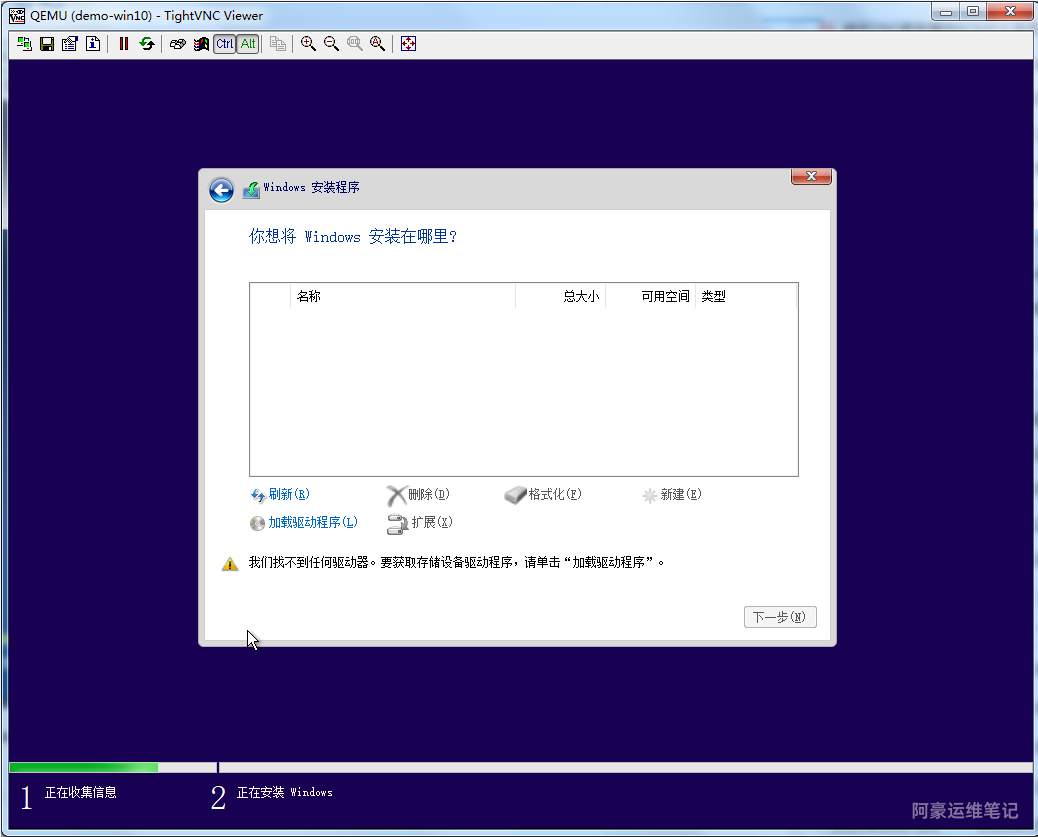Image resolution: width=1038 pixels, height=837 pixels.
Task: Toggle the Ctrl key toolbar button
Action: click(x=224, y=44)
